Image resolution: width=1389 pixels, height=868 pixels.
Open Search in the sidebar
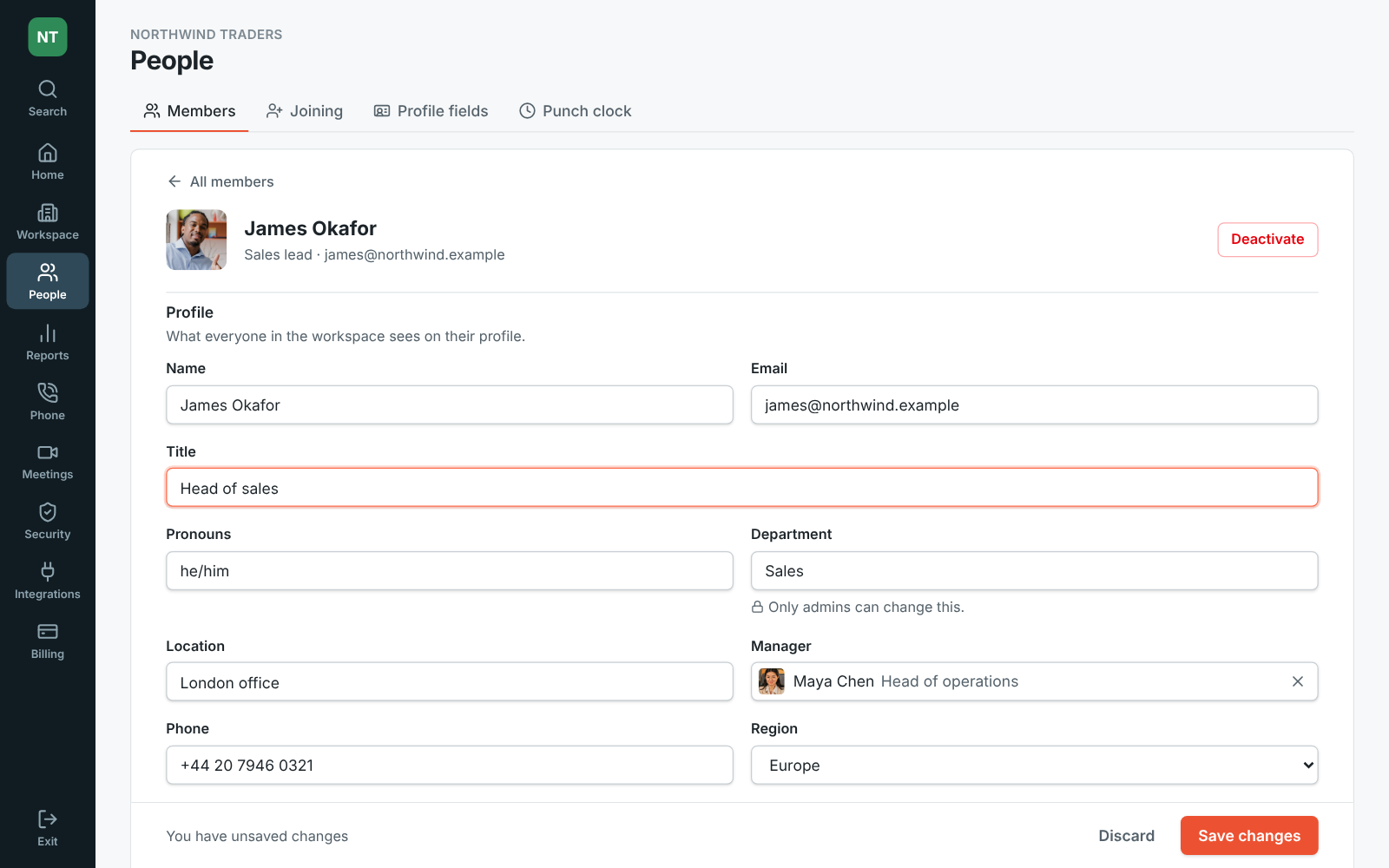(x=48, y=99)
